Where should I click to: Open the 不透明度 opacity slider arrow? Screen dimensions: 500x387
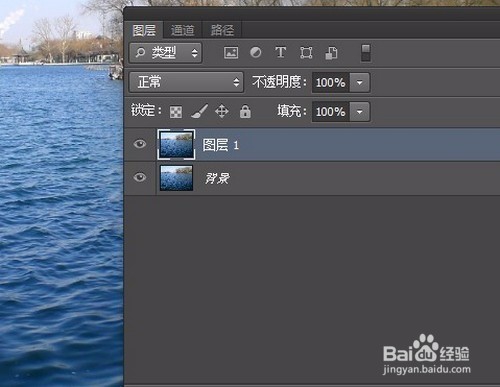point(359,82)
